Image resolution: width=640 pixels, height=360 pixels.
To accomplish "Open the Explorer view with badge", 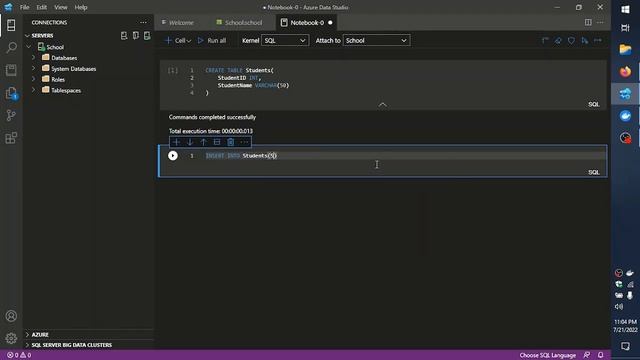I will coord(11,93).
